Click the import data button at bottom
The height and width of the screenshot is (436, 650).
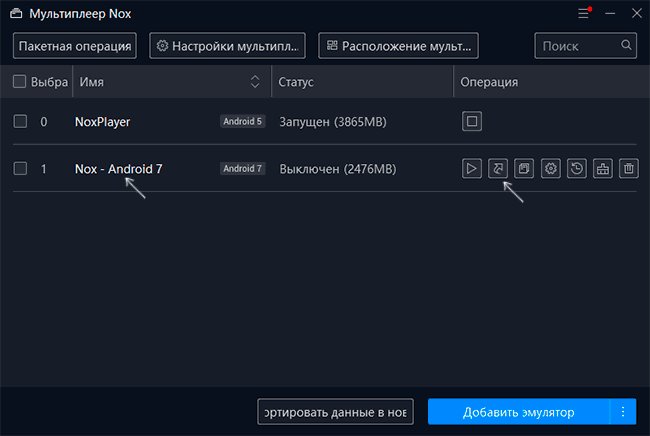point(335,412)
